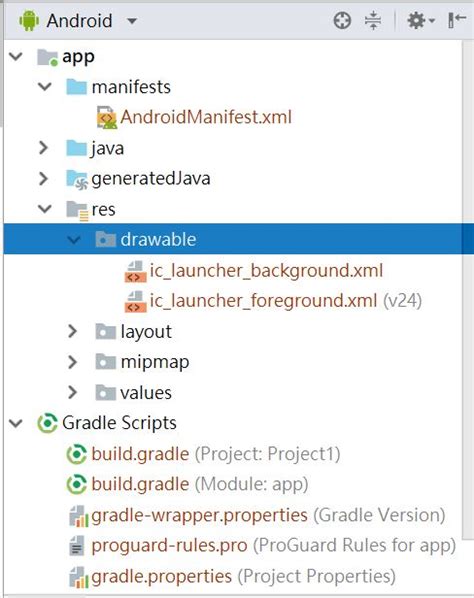This screenshot has width=474, height=598.
Task: Collapse the Gradle Scripts node
Action: [x=16, y=423]
